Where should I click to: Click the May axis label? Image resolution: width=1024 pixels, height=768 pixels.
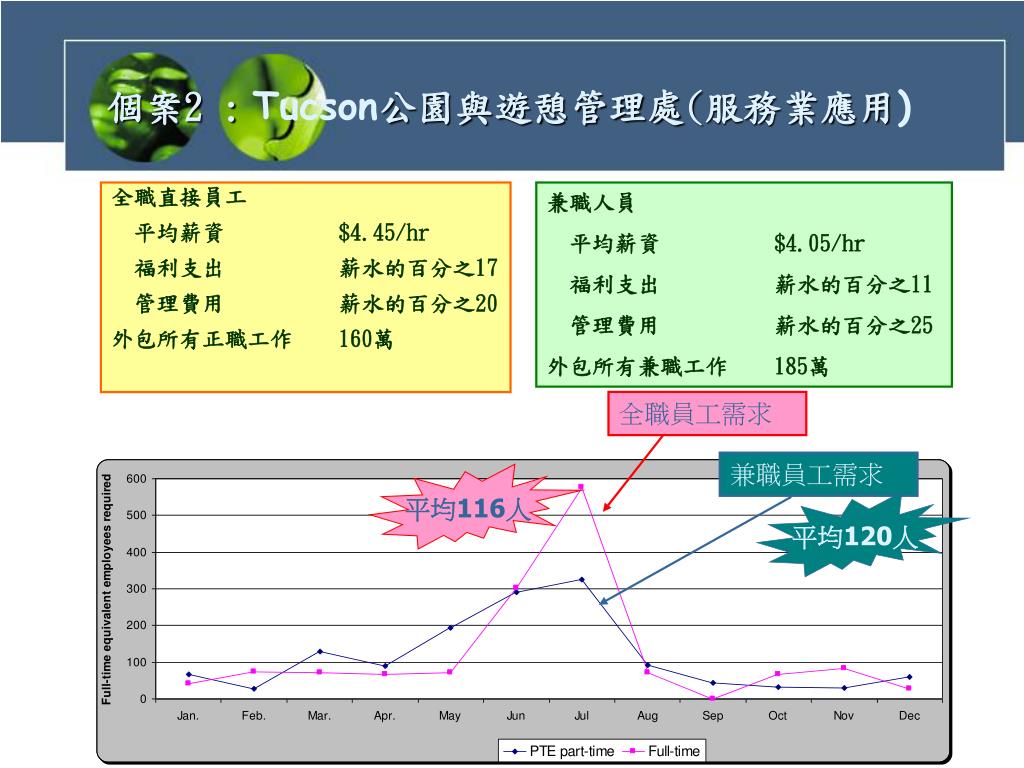point(450,716)
